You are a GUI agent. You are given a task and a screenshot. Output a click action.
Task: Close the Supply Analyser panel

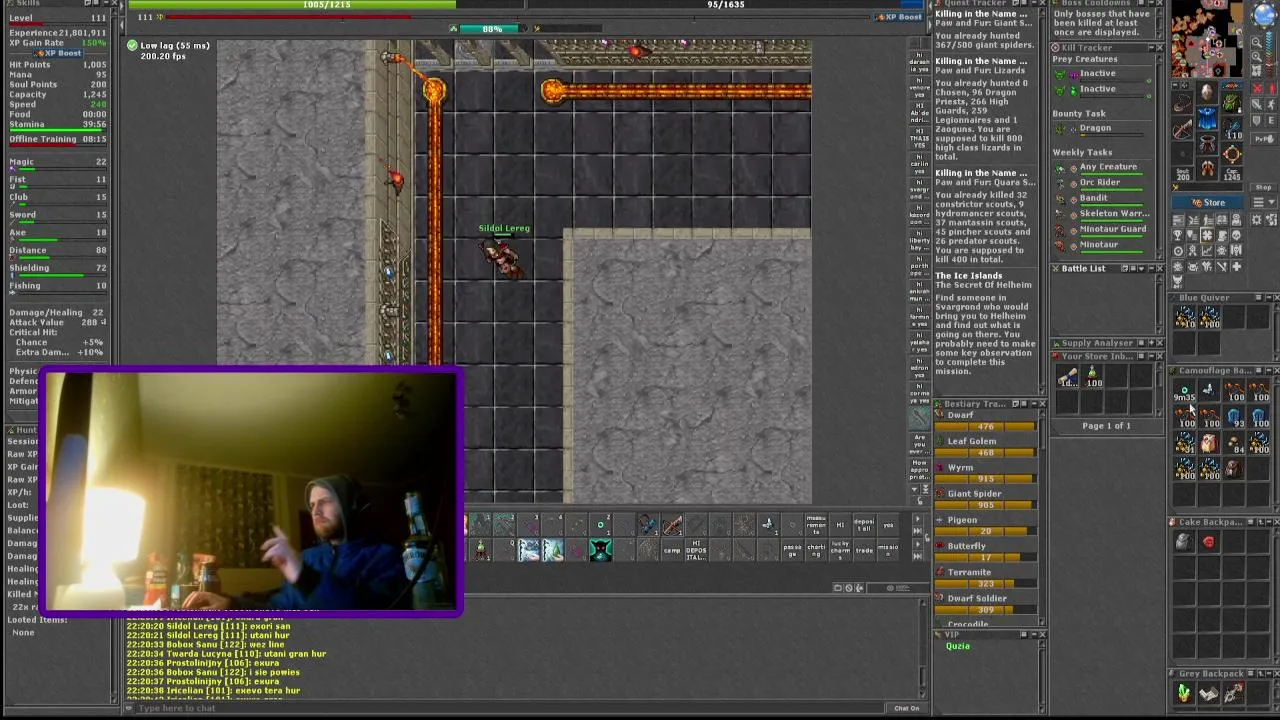tap(1160, 343)
